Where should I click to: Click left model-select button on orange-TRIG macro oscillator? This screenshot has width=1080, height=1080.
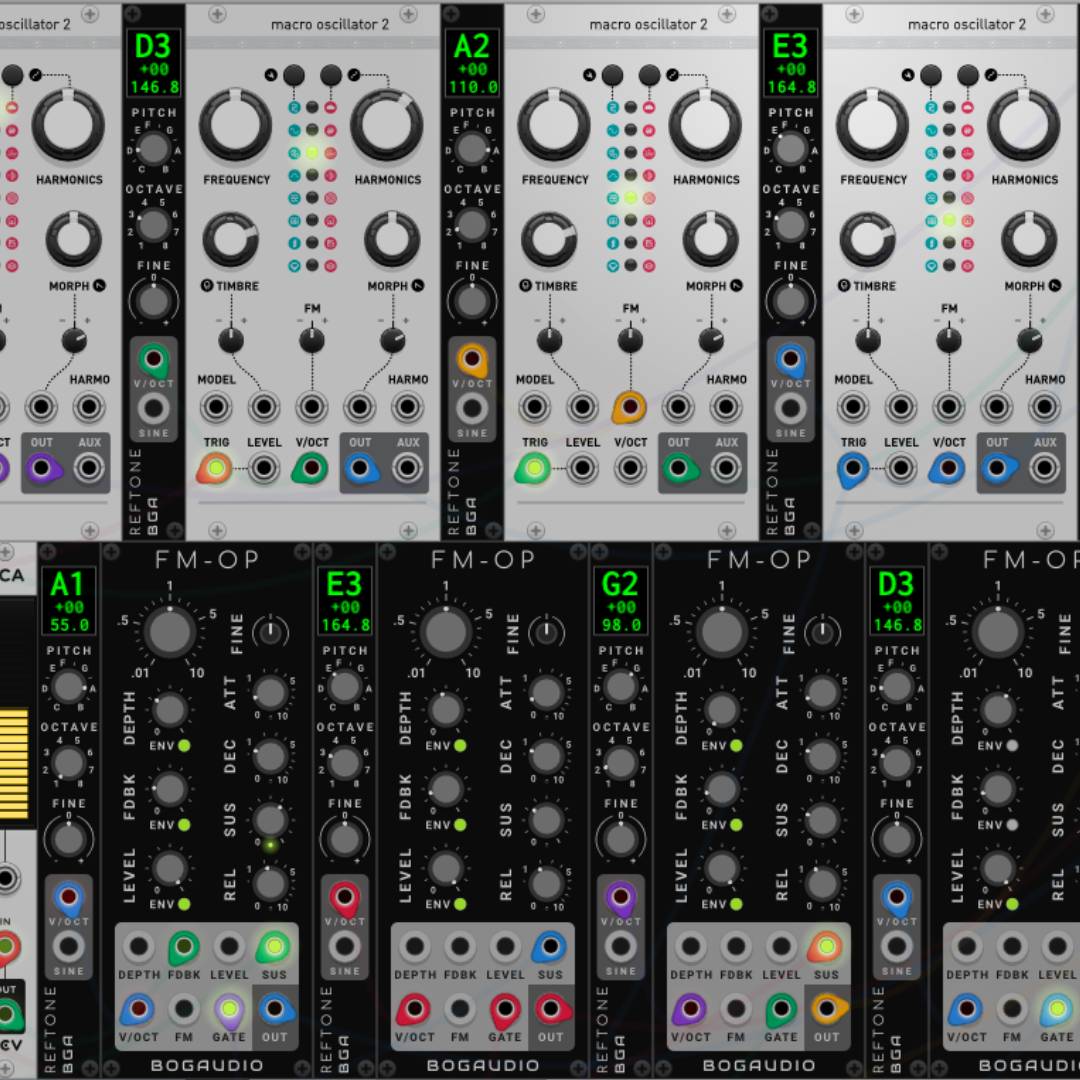[294, 75]
